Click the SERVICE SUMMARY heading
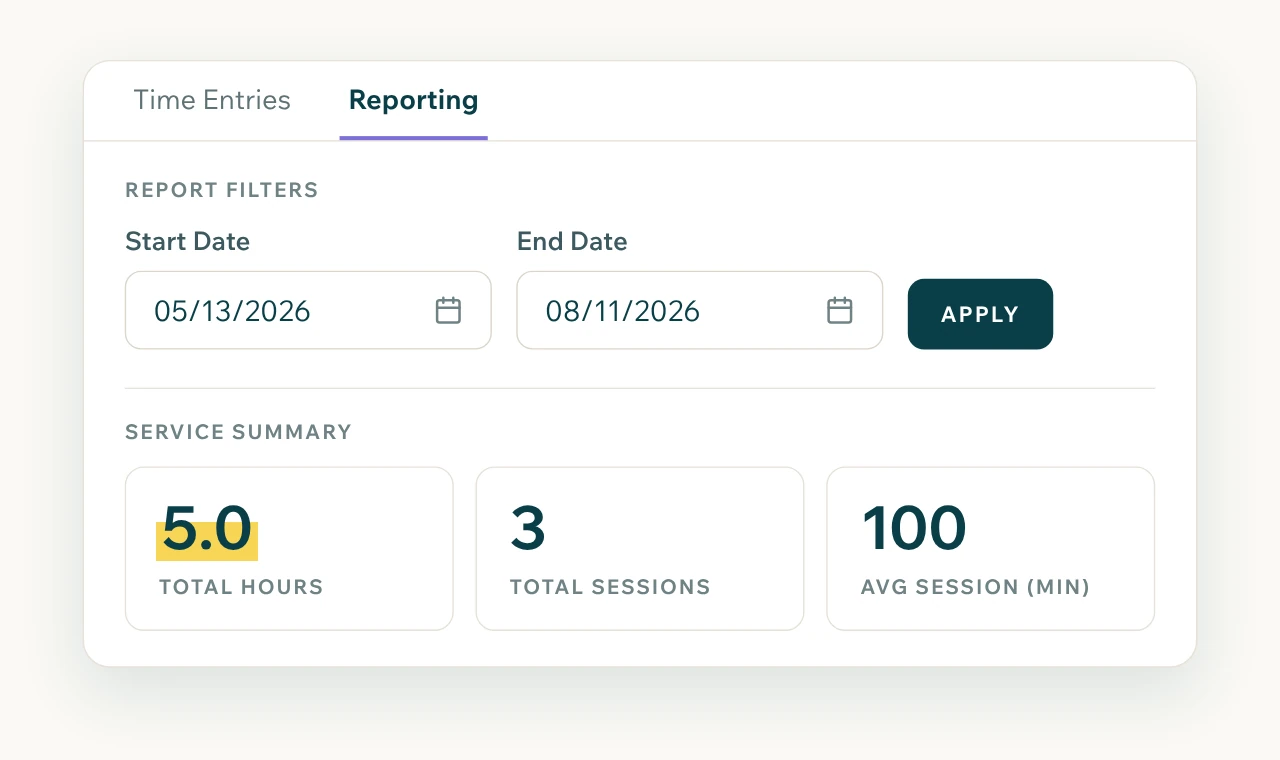The height and width of the screenshot is (760, 1280). coord(238,432)
